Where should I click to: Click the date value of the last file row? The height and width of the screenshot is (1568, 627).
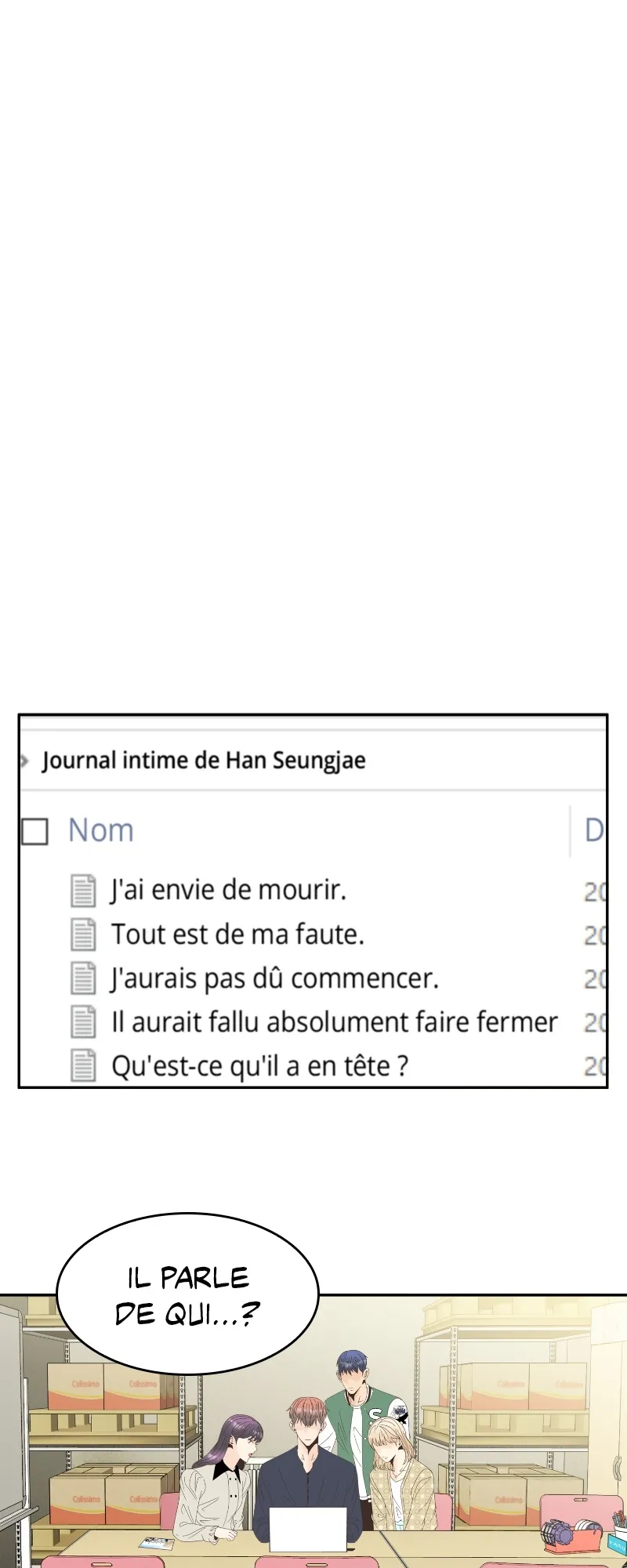point(595,1066)
